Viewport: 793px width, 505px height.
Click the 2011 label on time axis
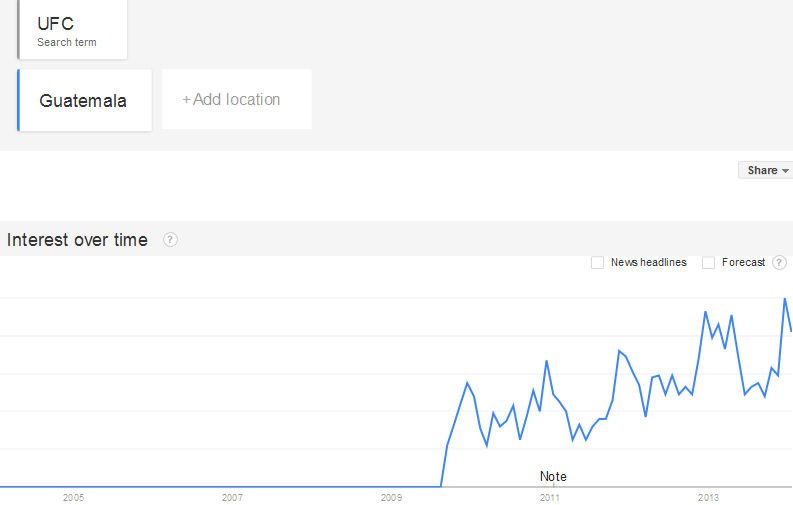coord(550,497)
